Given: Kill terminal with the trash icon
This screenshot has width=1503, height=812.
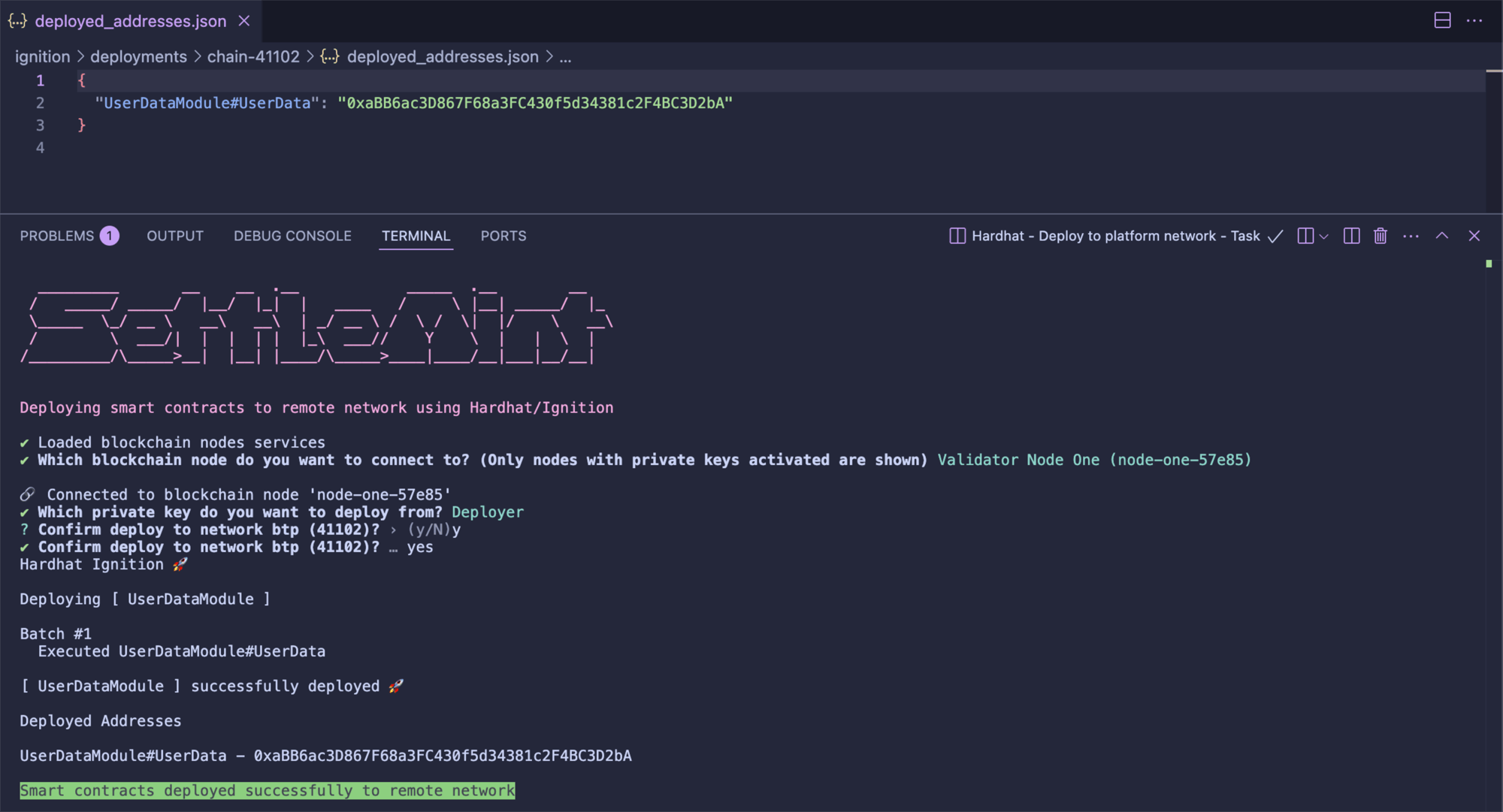Looking at the screenshot, I should pyautogui.click(x=1381, y=236).
